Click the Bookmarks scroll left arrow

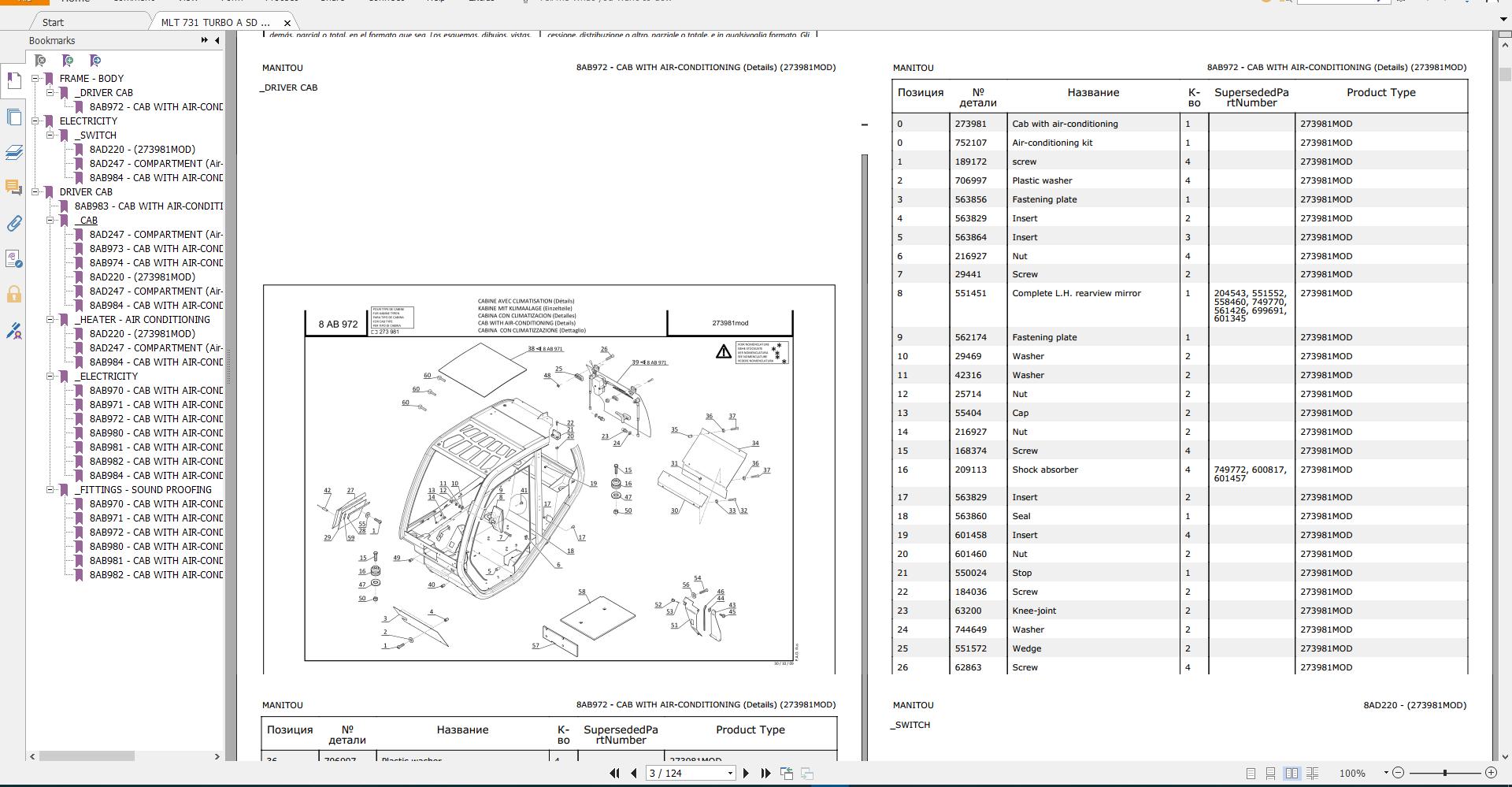click(32, 756)
